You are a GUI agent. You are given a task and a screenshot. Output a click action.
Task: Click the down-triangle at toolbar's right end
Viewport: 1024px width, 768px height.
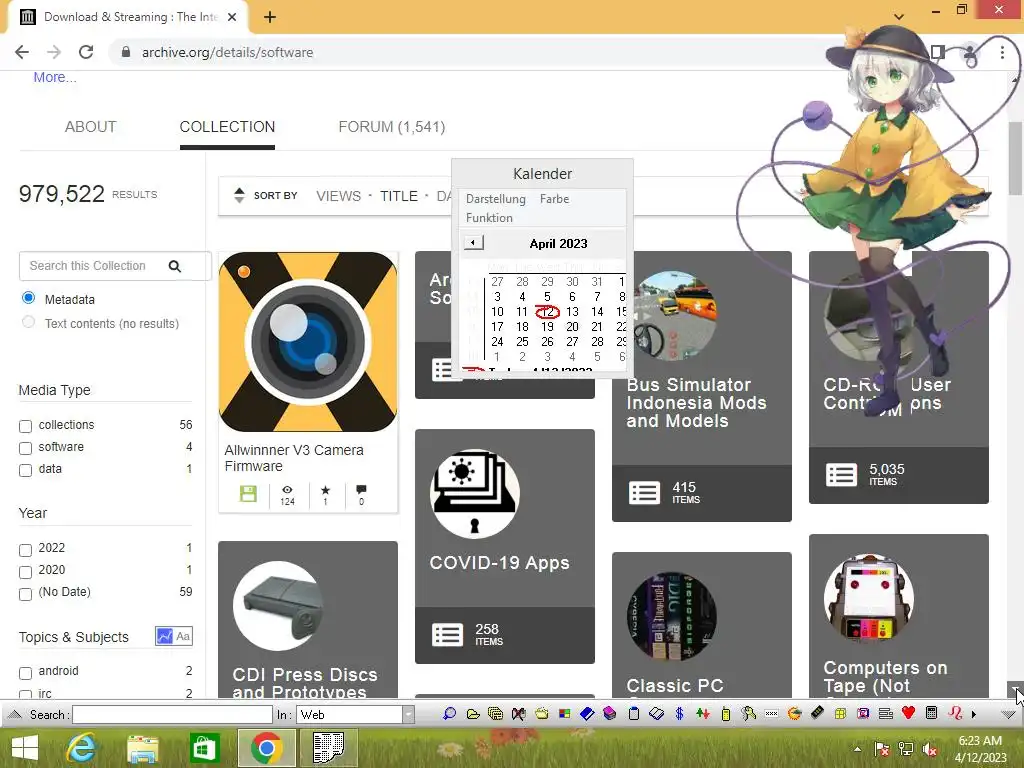(1008, 714)
